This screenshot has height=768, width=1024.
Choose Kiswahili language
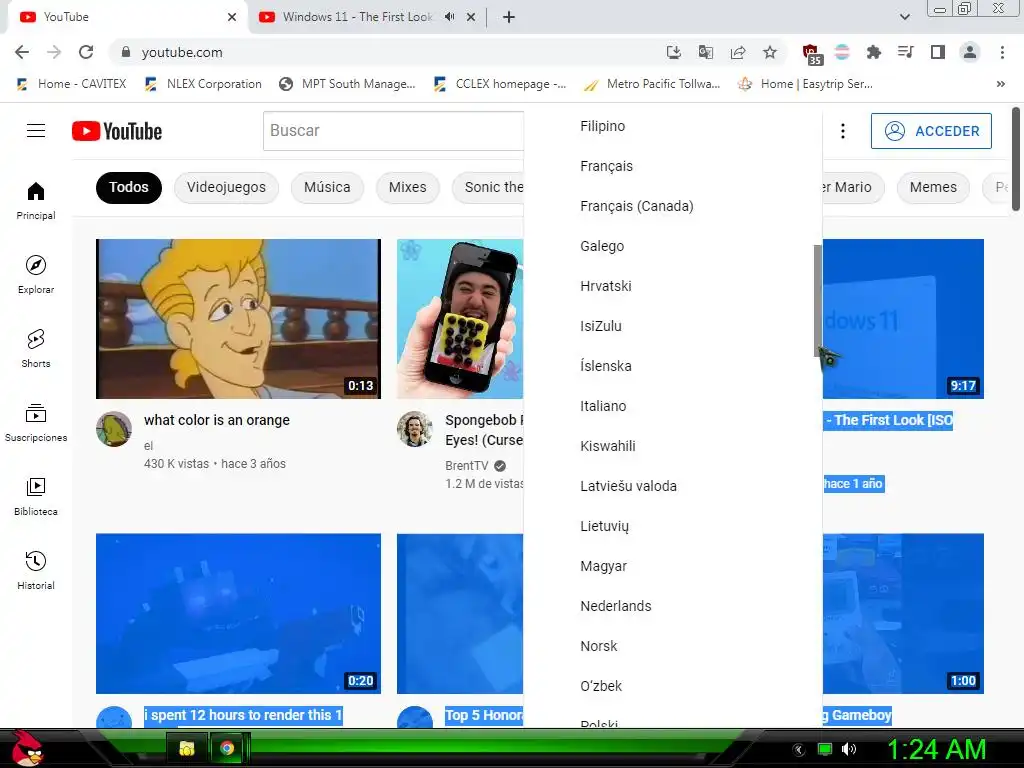(673, 446)
